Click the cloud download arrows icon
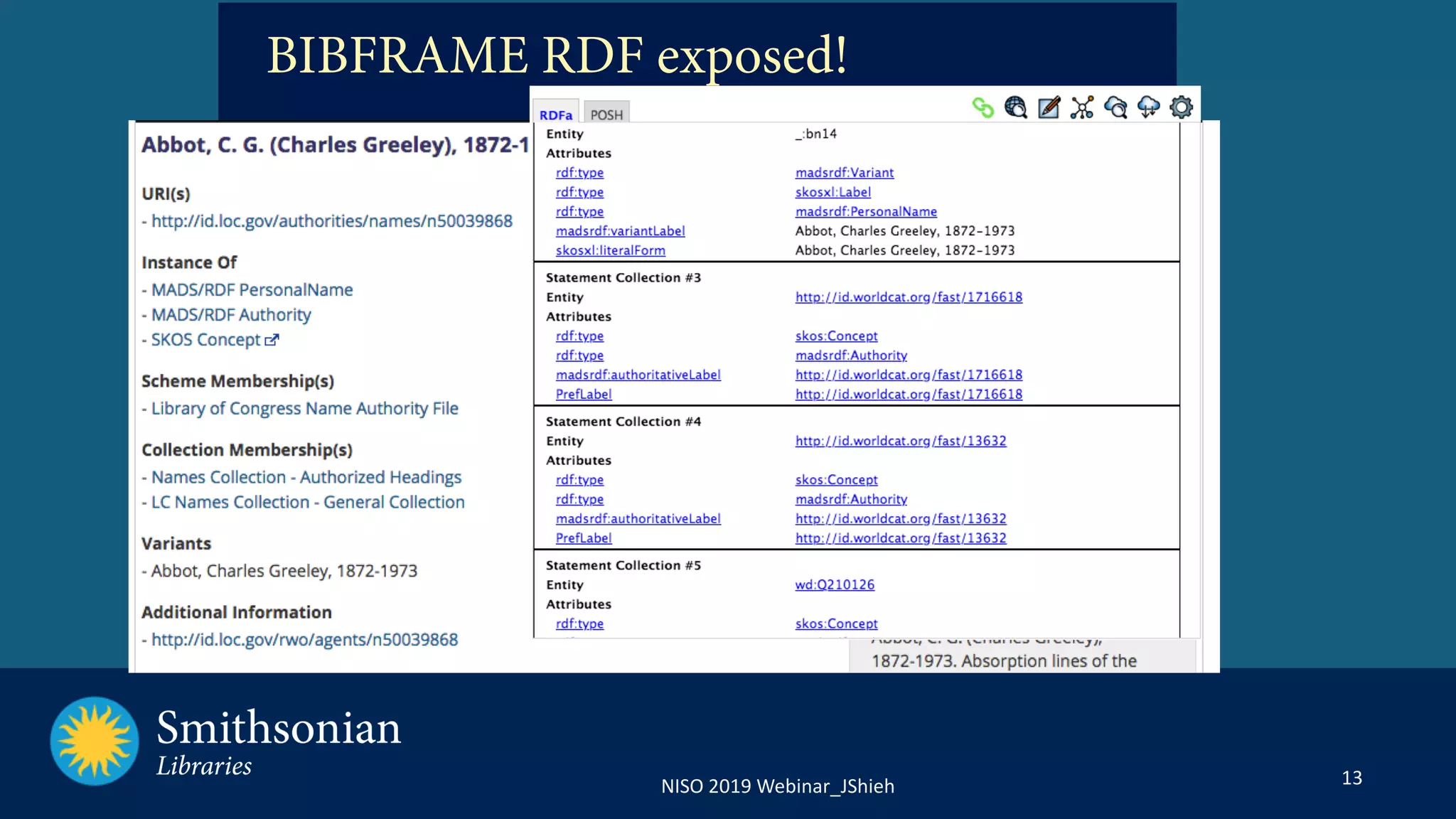The width and height of the screenshot is (1456, 819). point(1148,107)
